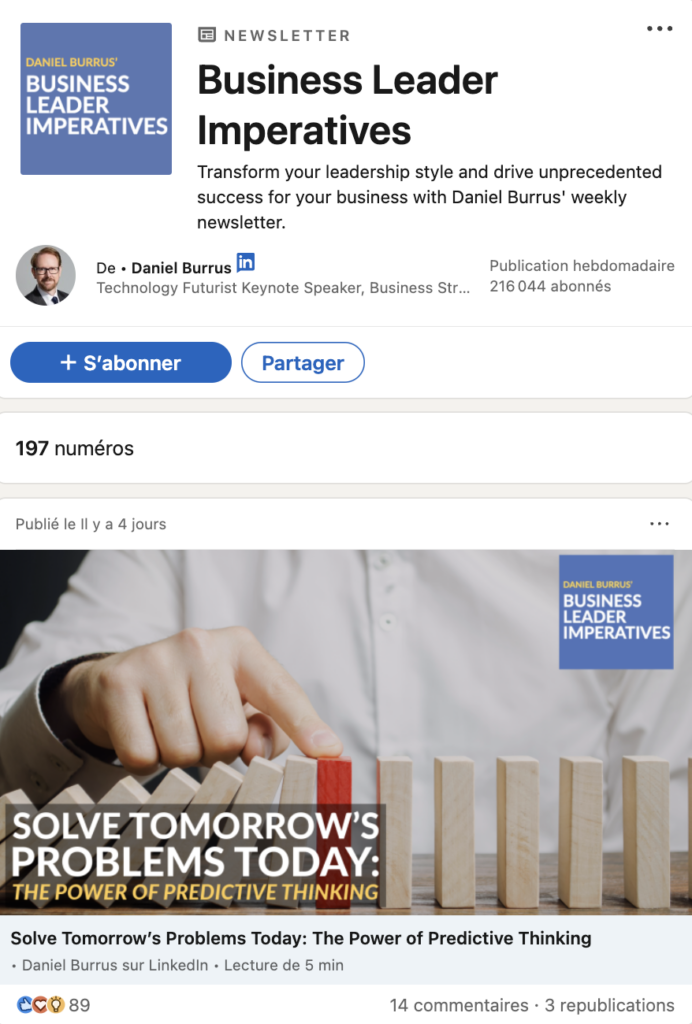Click the Business Leader Imperatives logo tile

pyautogui.click(x=96, y=99)
